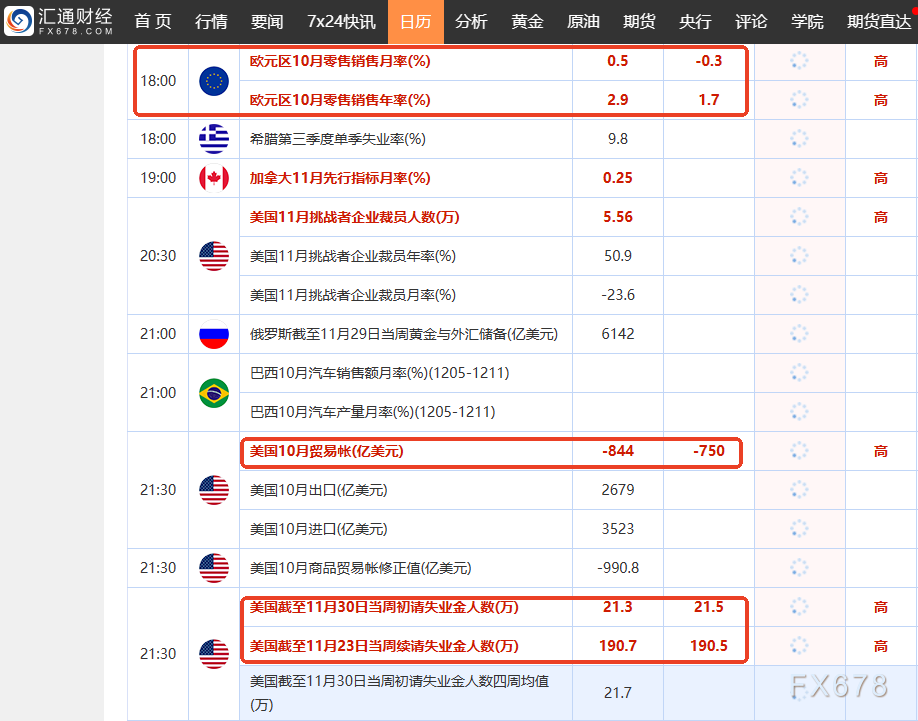Screen dimensions: 918x721
Task: Click the Russia flag icon
Action: [213, 334]
